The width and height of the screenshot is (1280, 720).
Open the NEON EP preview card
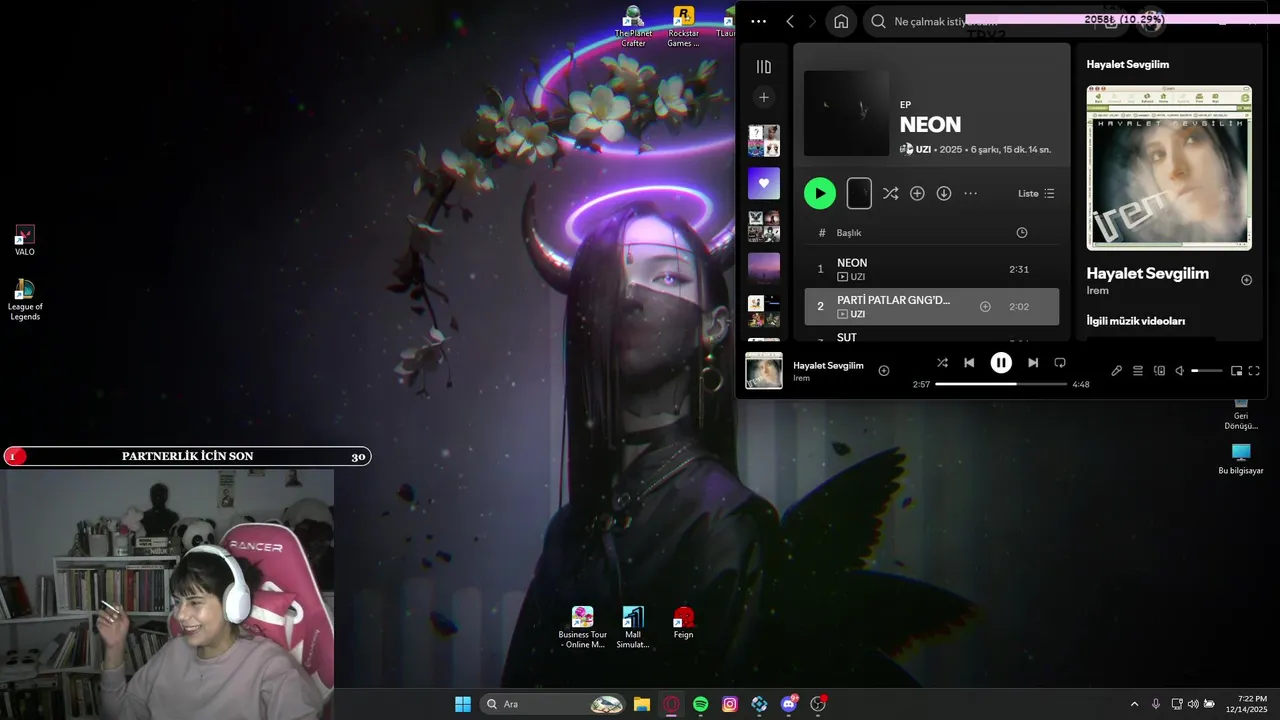pos(859,193)
